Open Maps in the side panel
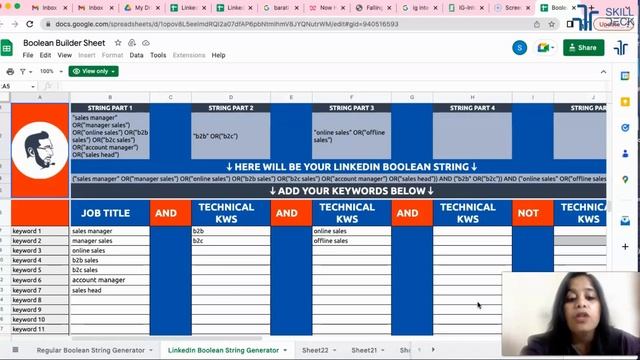The width and height of the screenshot is (640, 360). tap(625, 180)
